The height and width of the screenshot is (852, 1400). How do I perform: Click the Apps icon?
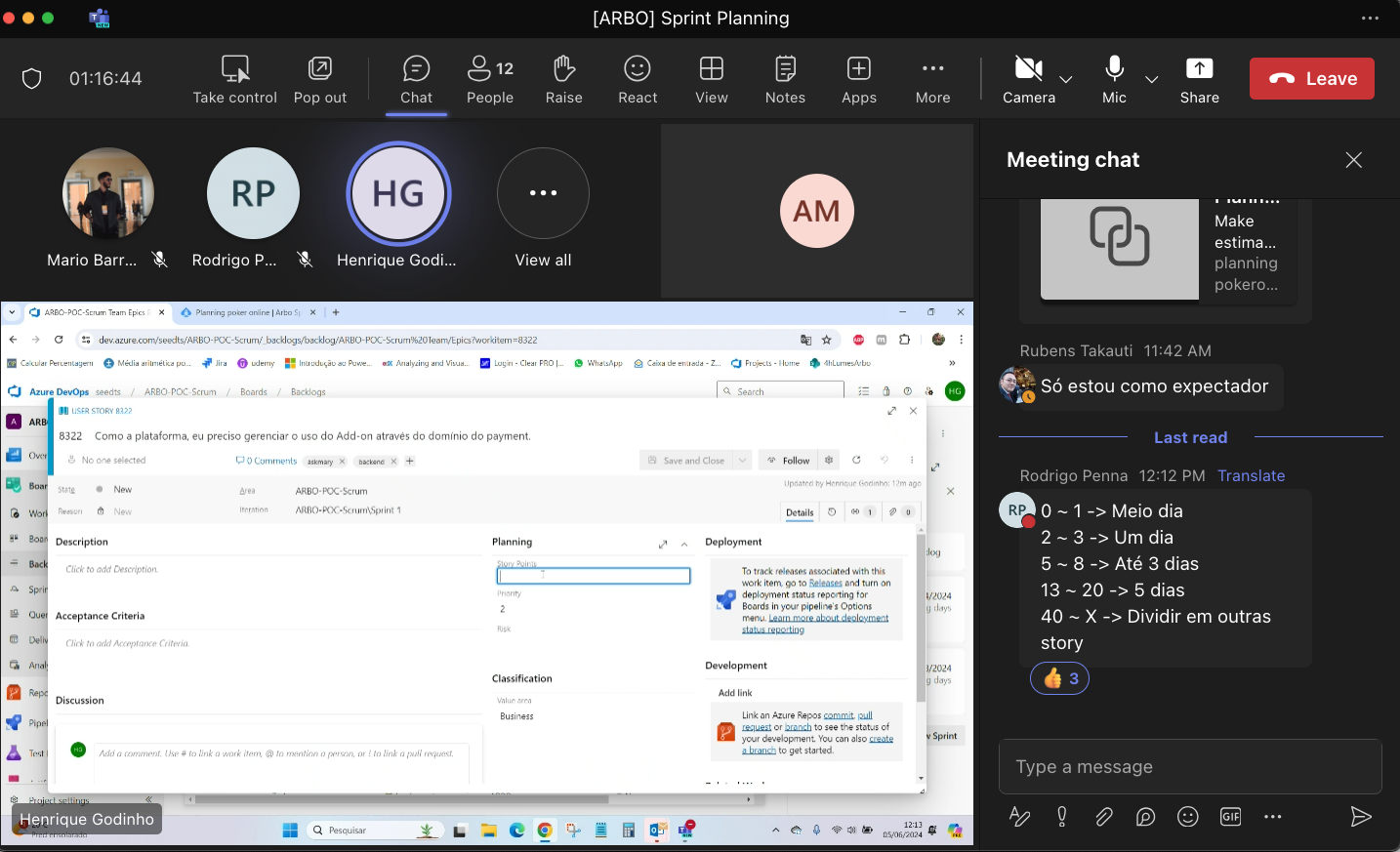pyautogui.click(x=859, y=79)
